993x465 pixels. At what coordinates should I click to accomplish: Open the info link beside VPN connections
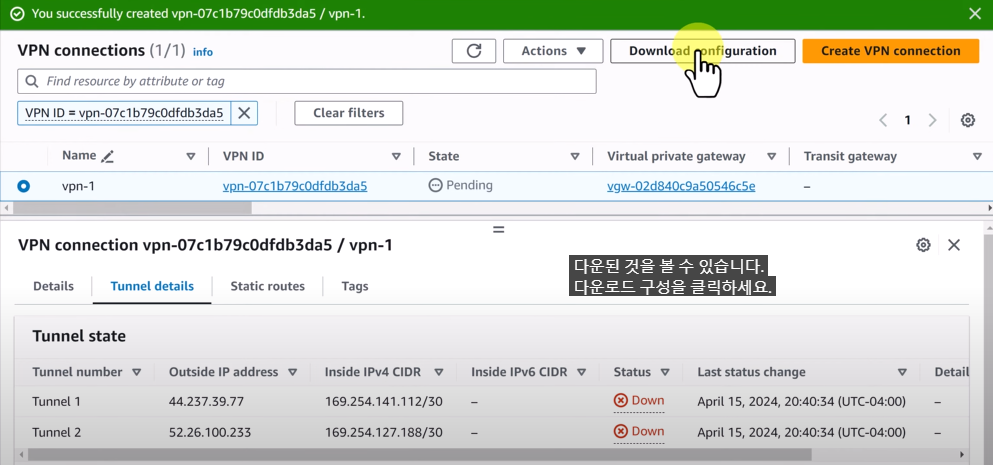tap(203, 53)
